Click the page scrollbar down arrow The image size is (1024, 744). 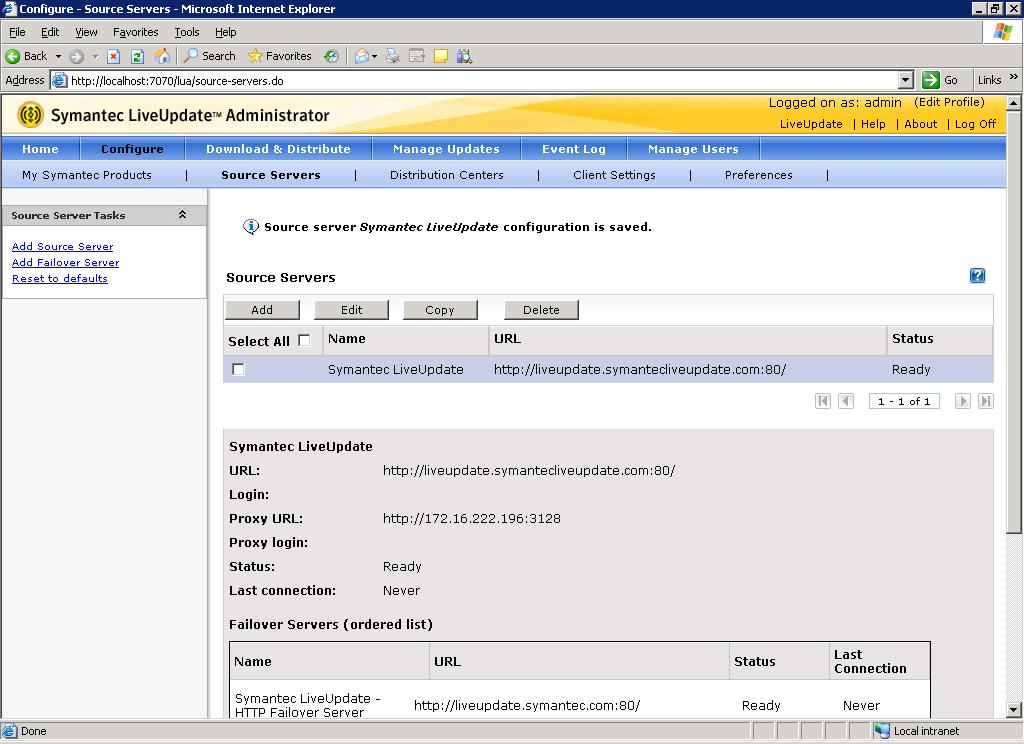pyautogui.click(x=1013, y=710)
